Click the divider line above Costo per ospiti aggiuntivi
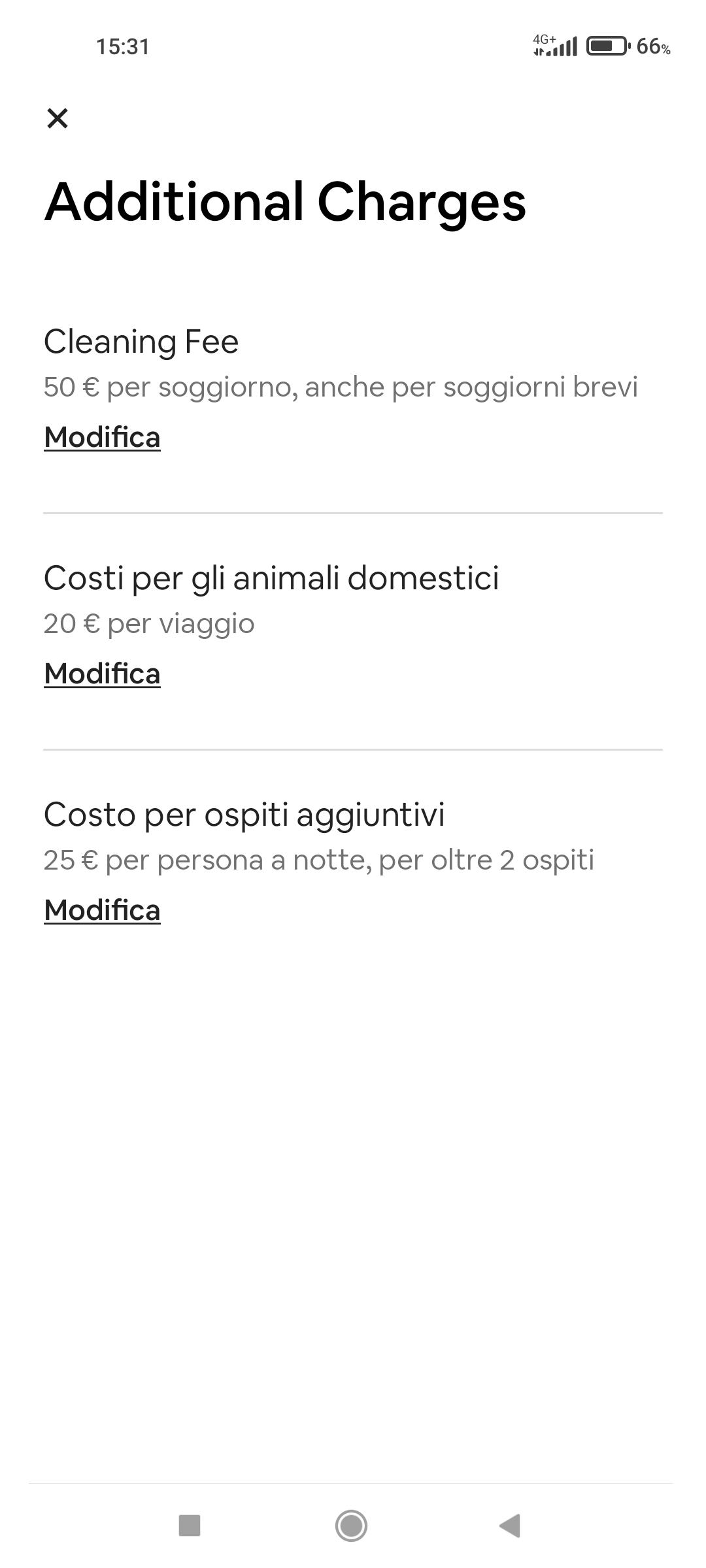 [x=353, y=750]
